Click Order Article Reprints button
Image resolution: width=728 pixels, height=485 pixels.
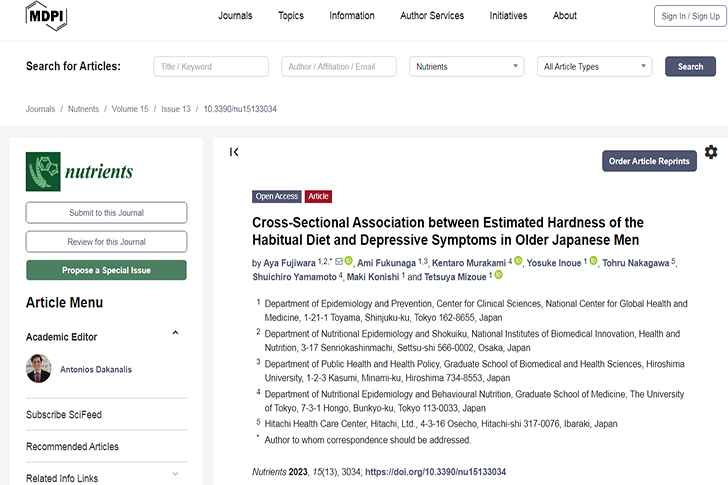pos(649,161)
